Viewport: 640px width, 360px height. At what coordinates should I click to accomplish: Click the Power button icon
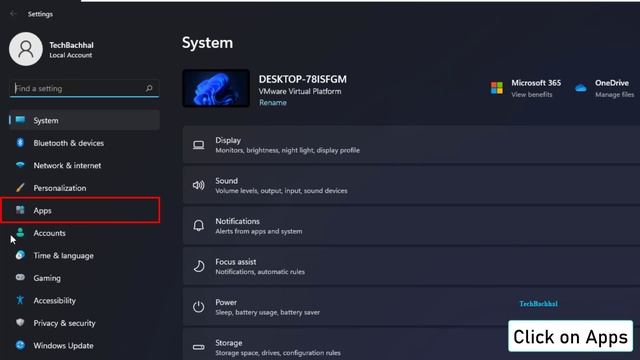(199, 307)
